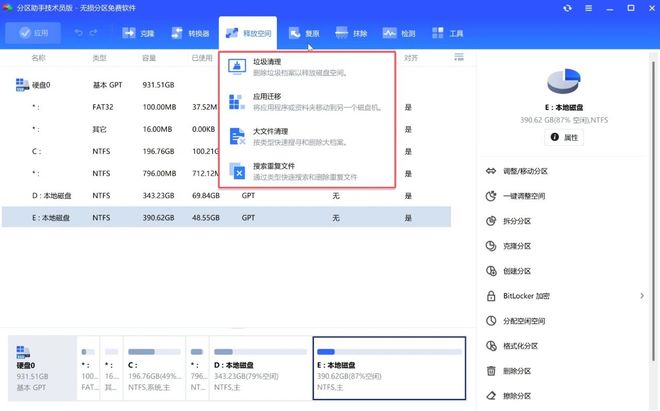Click the refresh icon in title bar
This screenshot has height=411, width=660.
(567, 8)
